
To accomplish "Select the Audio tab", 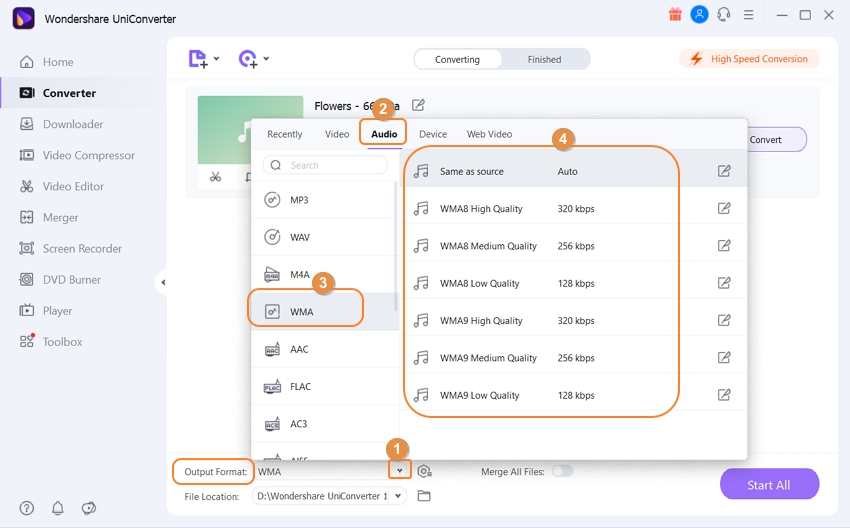I will click(x=384, y=134).
